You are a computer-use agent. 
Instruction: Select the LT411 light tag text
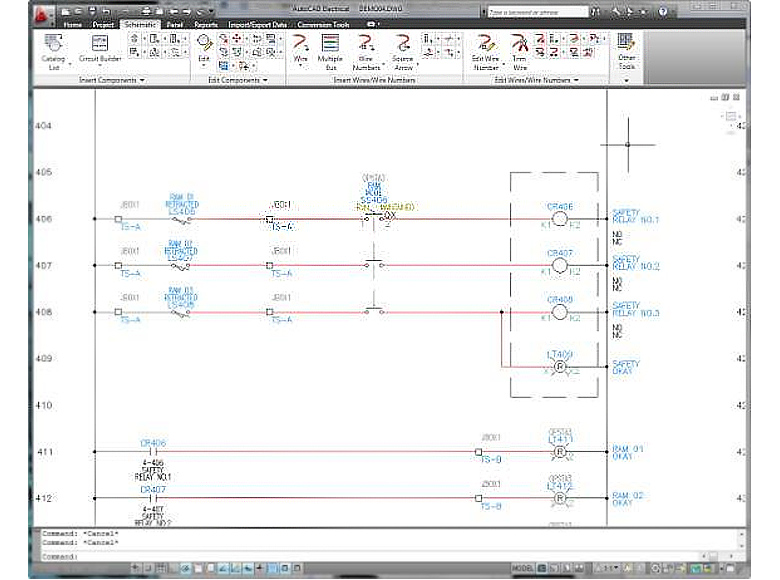pos(560,439)
